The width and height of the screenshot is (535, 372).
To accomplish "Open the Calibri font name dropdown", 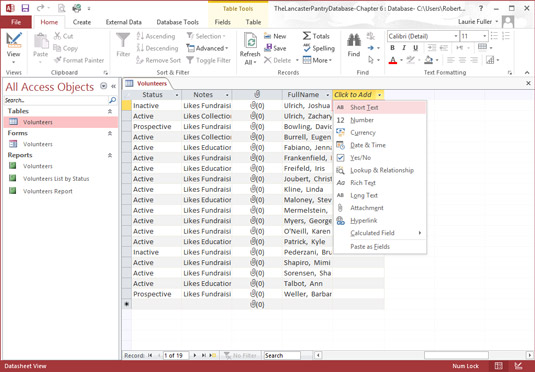I will [x=456, y=36].
